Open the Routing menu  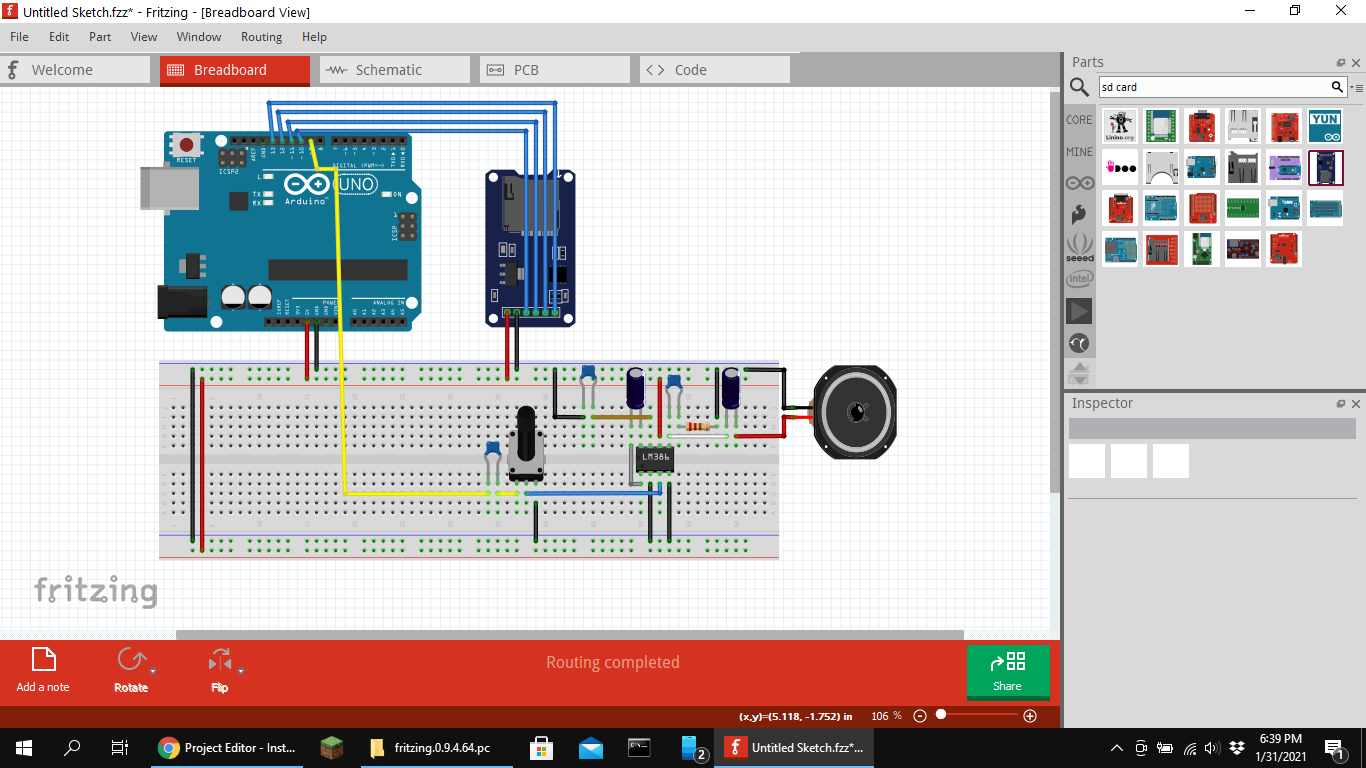[x=261, y=37]
